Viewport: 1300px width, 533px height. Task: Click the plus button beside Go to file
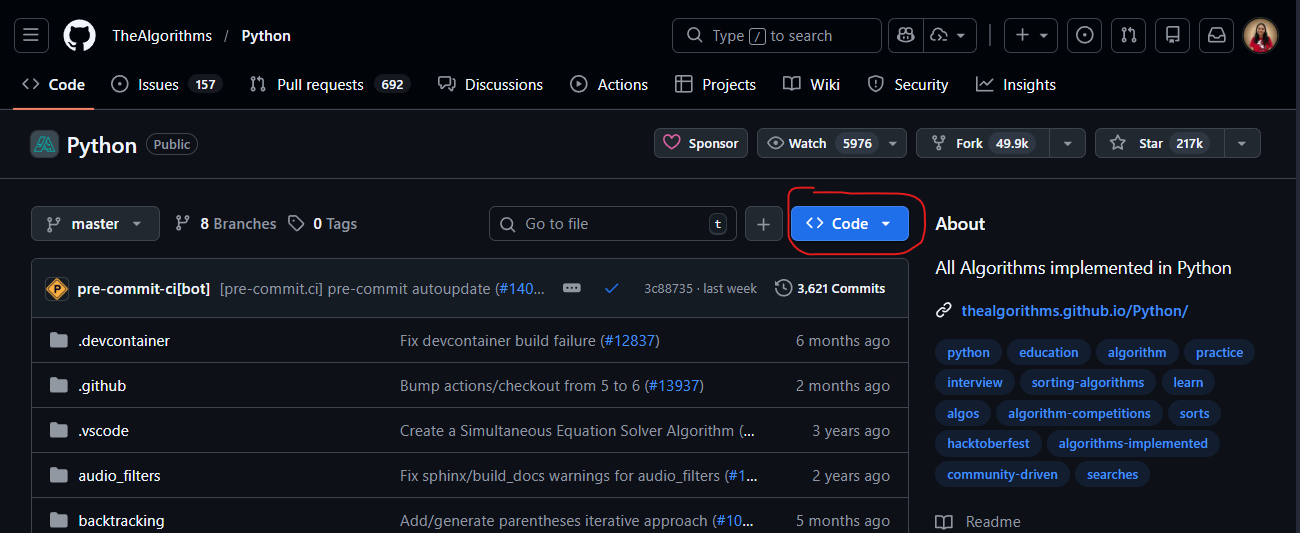point(763,224)
